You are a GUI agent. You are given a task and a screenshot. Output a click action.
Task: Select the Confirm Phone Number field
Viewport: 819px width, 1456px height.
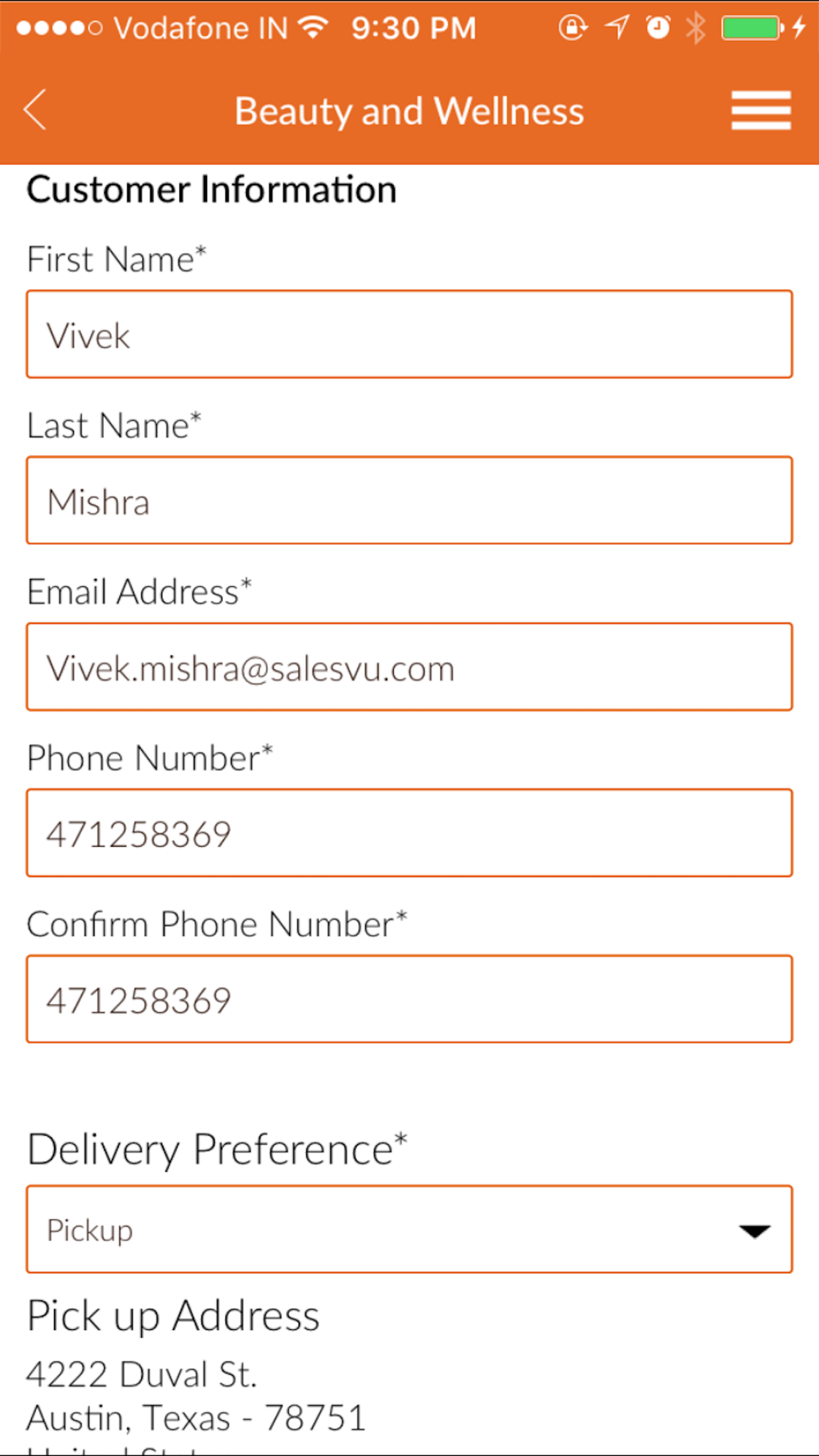pos(409,999)
